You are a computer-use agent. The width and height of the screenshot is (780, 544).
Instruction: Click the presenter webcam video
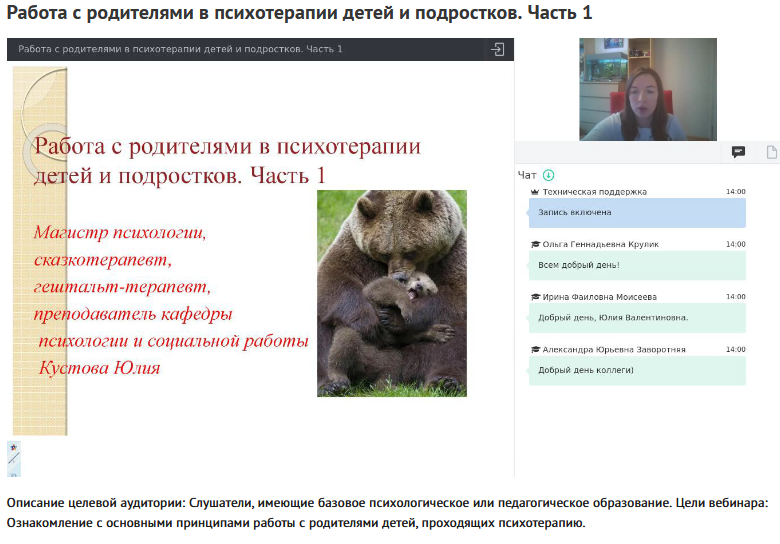(647, 89)
